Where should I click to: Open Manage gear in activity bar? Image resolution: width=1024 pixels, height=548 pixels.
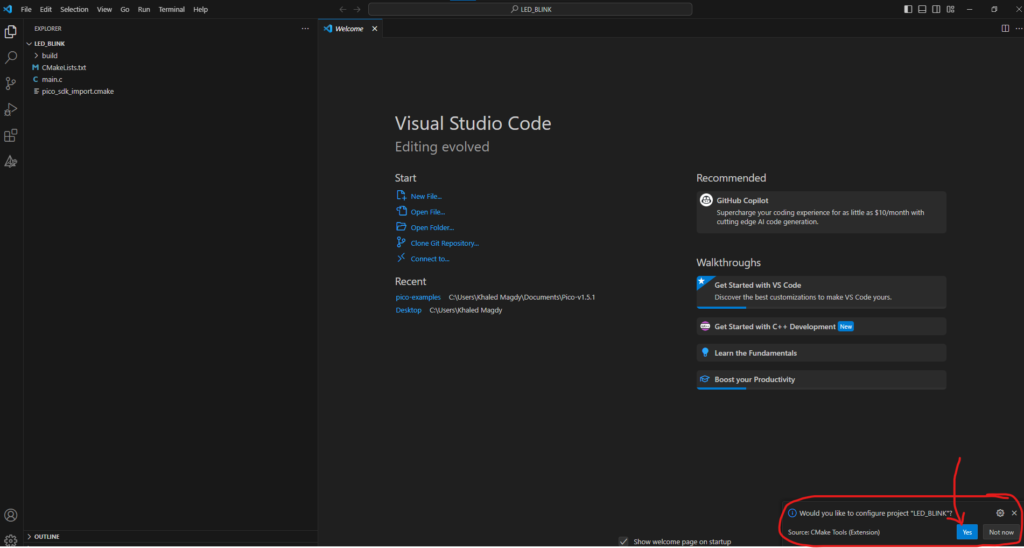pyautogui.click(x=11, y=540)
